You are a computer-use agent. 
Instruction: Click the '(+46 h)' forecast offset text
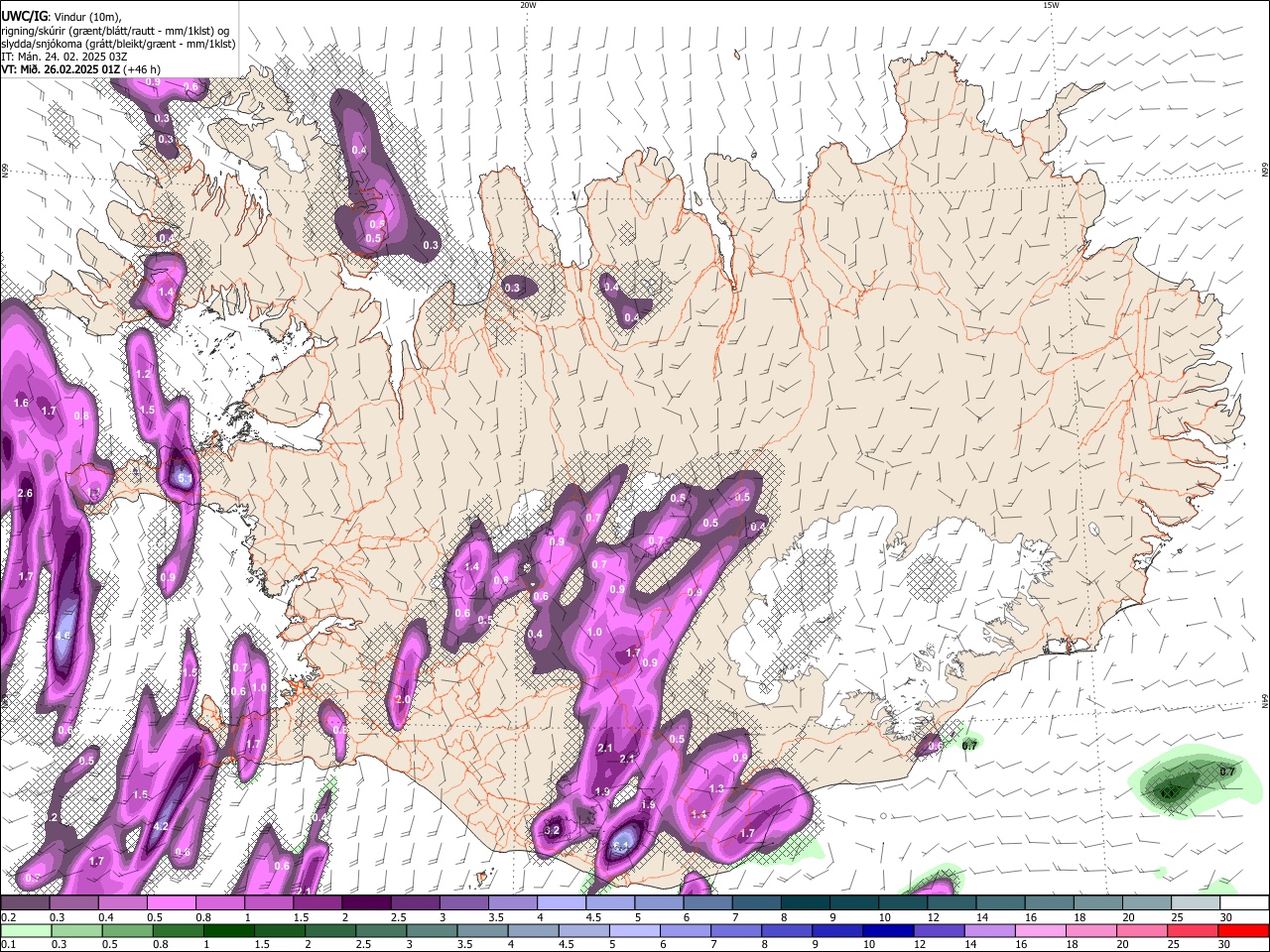click(x=143, y=69)
